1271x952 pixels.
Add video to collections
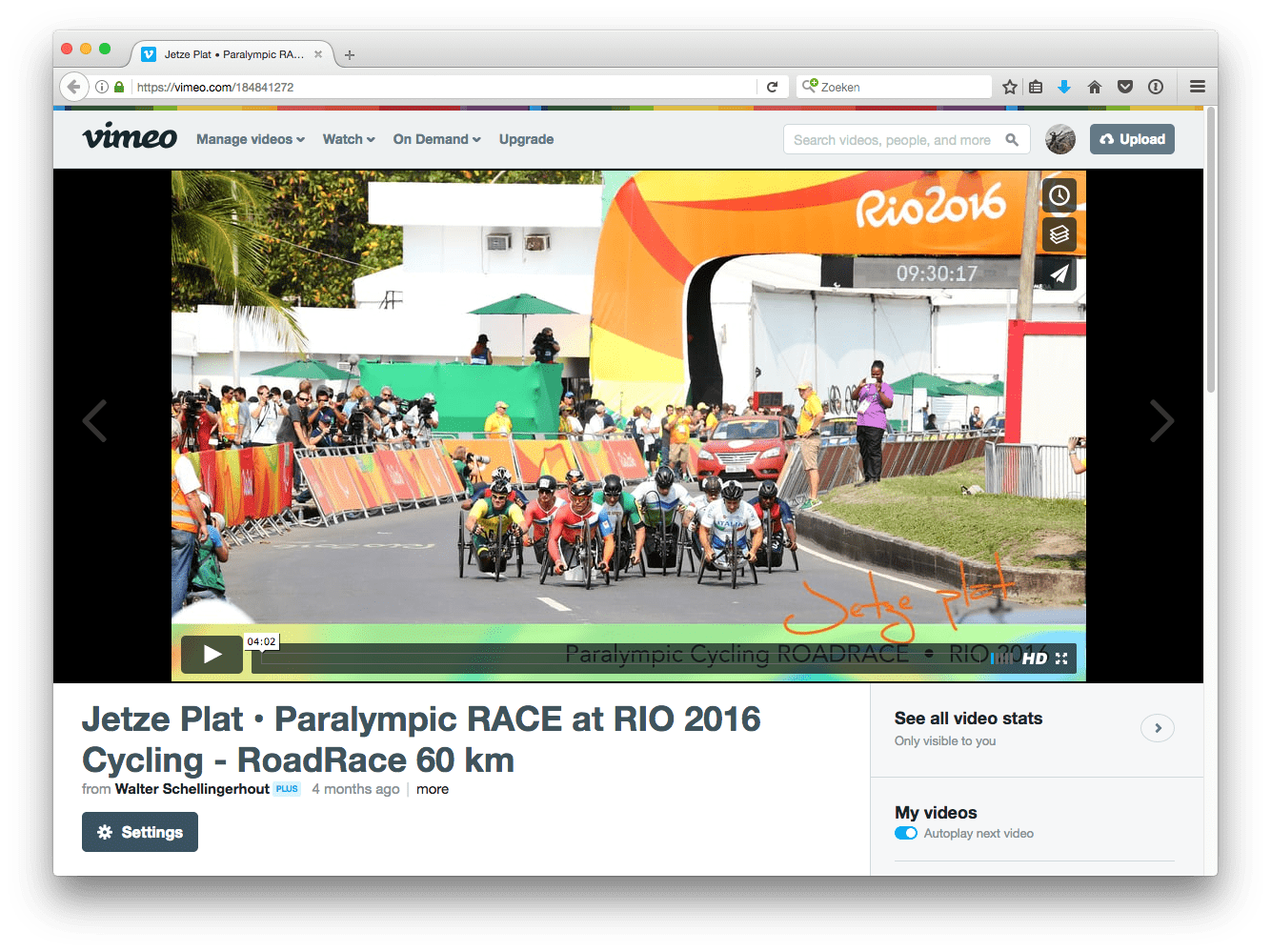[x=1059, y=234]
